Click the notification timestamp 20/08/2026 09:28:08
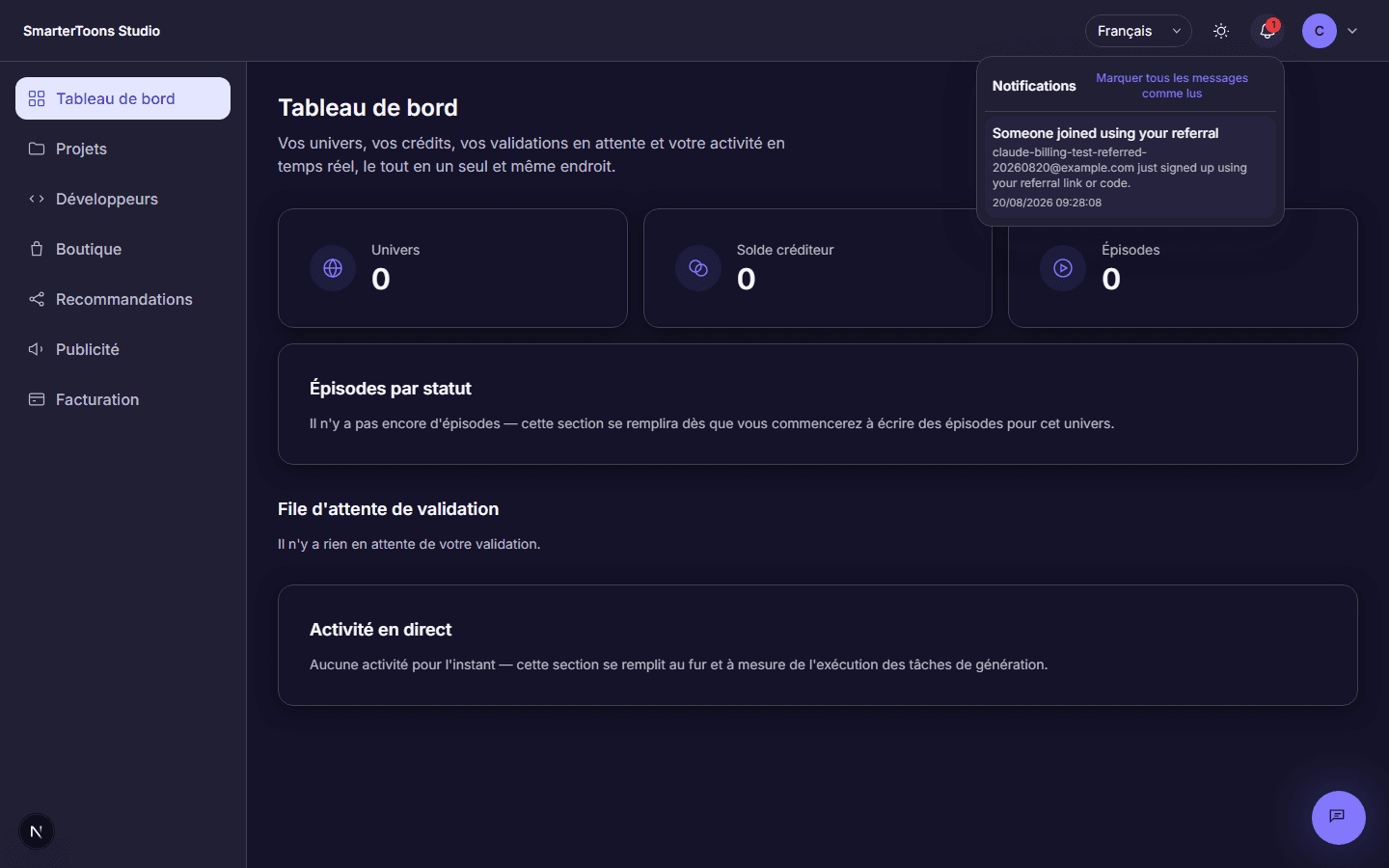The image size is (1389, 868). [1047, 203]
